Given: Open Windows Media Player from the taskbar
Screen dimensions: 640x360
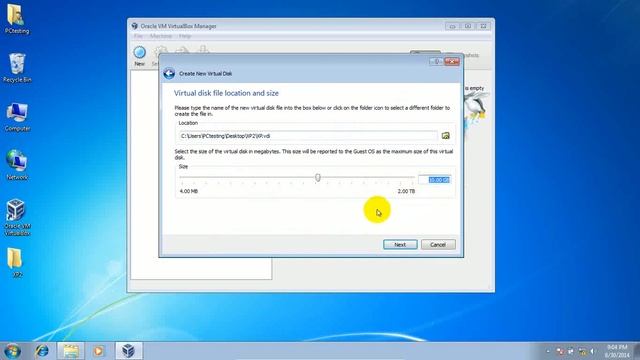Looking at the screenshot, I should tap(98, 351).
